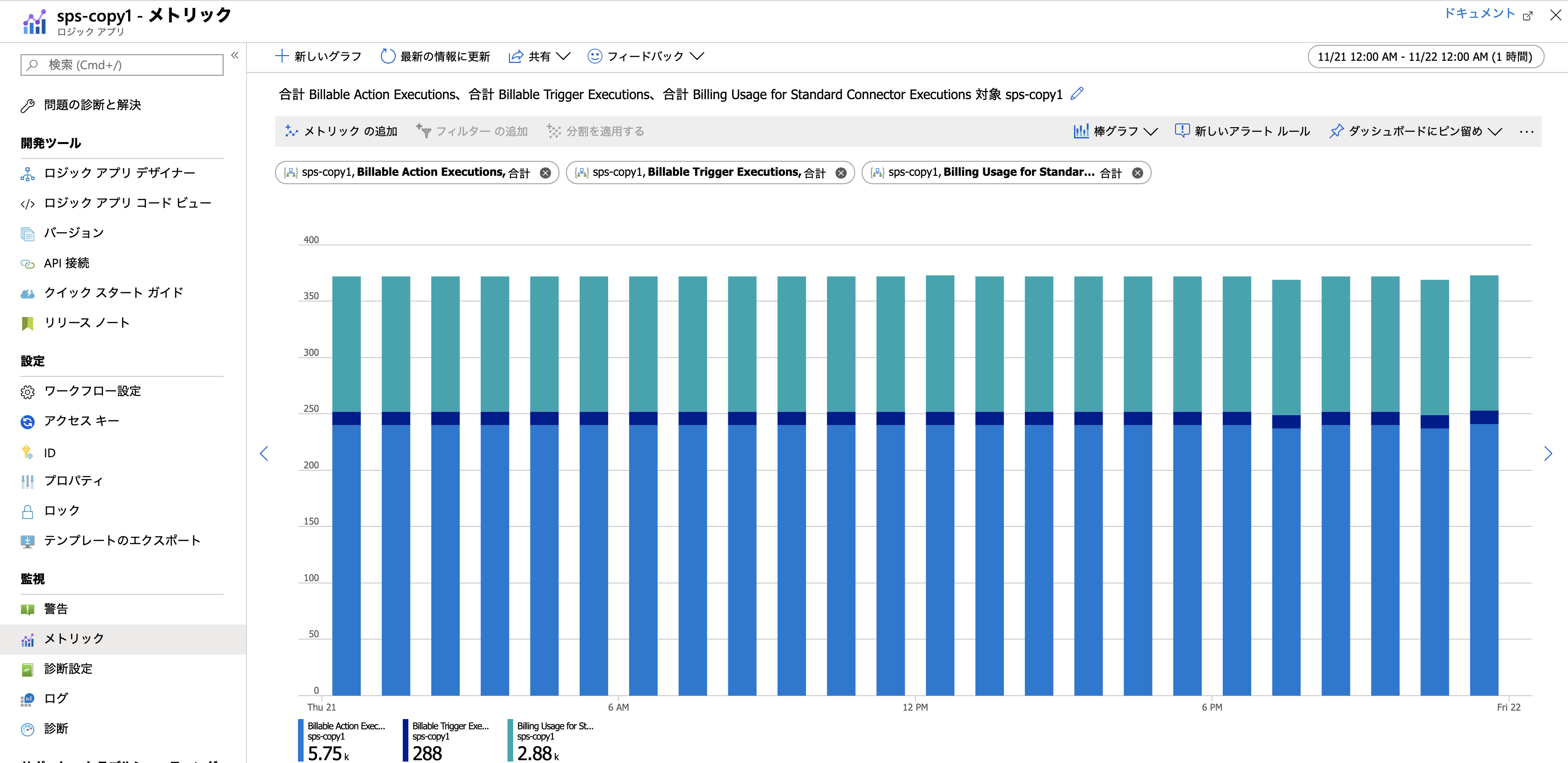This screenshot has height=763, width=1568.
Task: Click the 2.88k legend value
Action: [538, 753]
